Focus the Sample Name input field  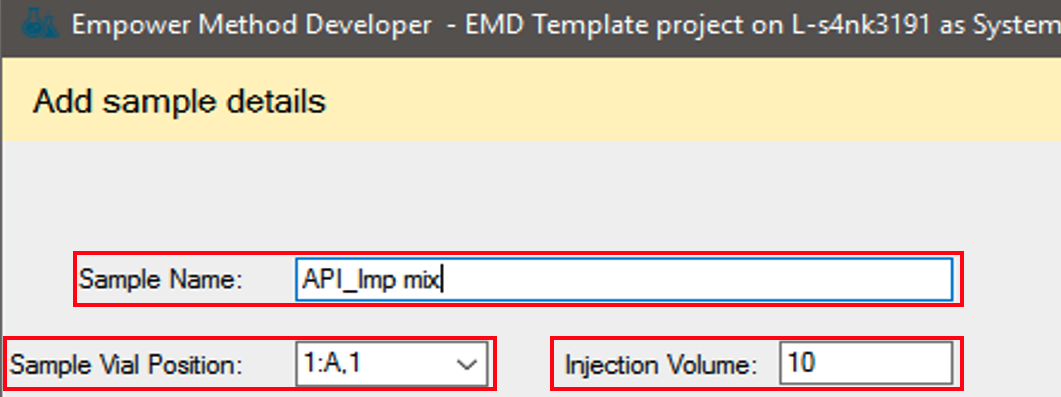point(624,279)
